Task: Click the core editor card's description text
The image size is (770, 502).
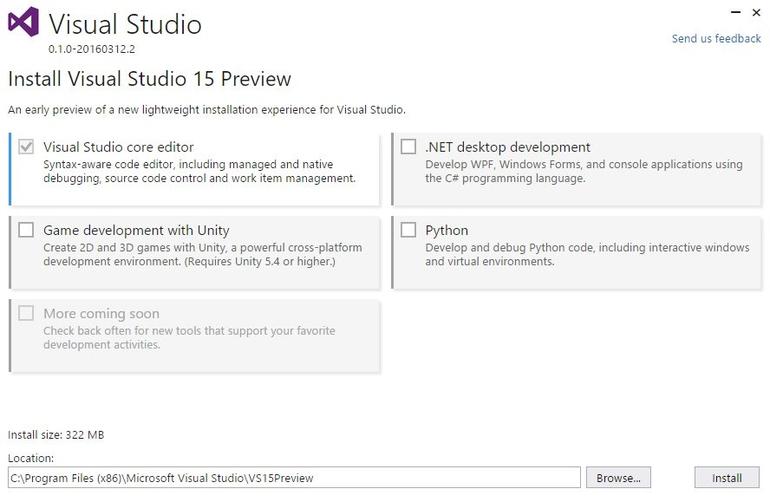Action: 199,171
